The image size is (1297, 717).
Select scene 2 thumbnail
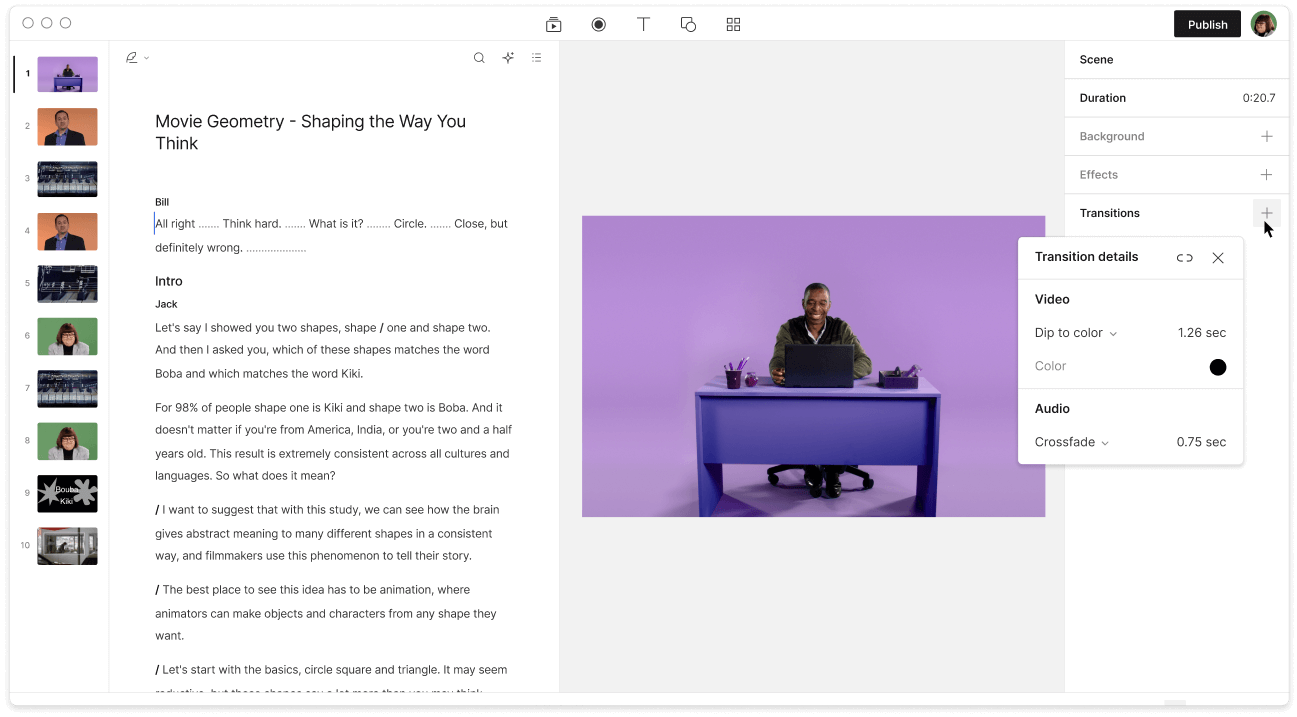(x=68, y=127)
